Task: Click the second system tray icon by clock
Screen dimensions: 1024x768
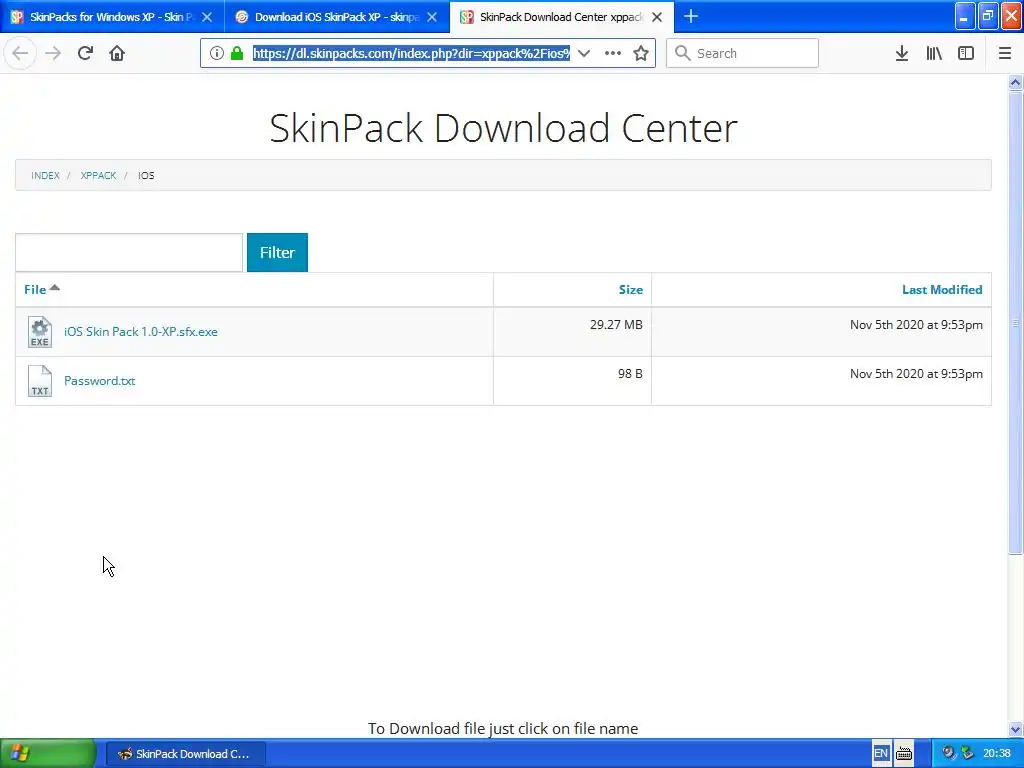Action: (967, 753)
